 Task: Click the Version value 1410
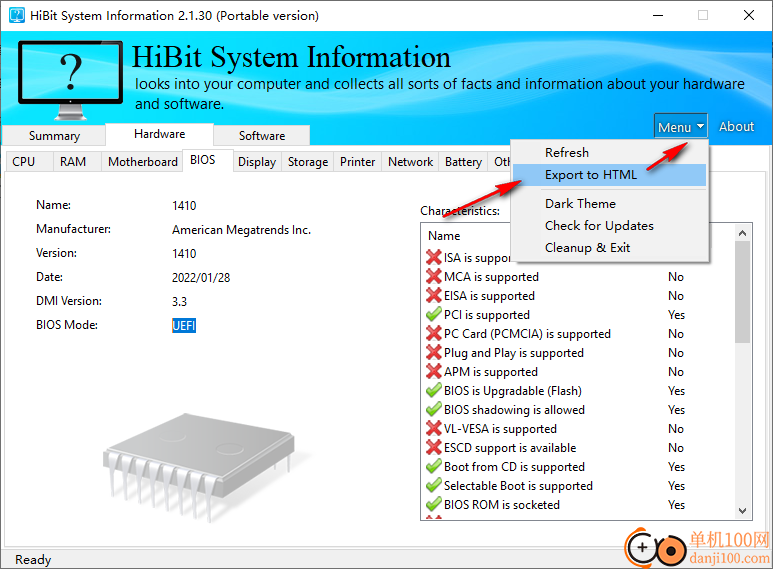click(184, 253)
